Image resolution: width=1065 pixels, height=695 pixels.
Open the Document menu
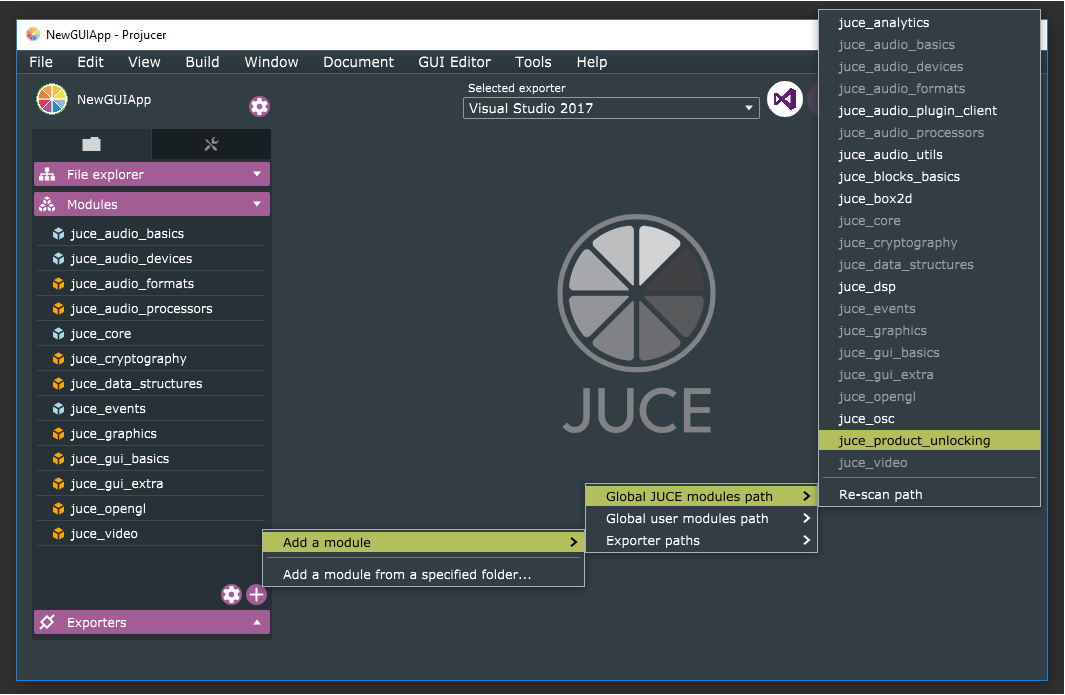tap(358, 62)
